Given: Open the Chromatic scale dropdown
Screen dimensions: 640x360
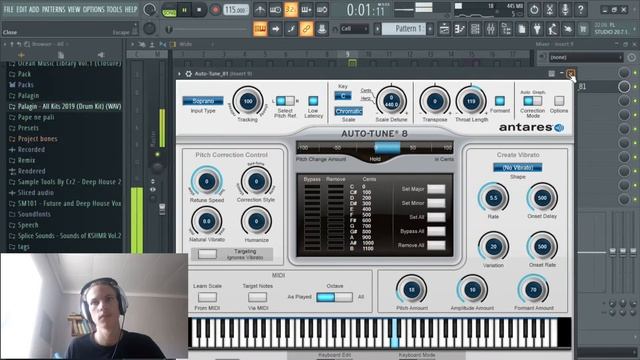Looking at the screenshot, I should point(348,111).
